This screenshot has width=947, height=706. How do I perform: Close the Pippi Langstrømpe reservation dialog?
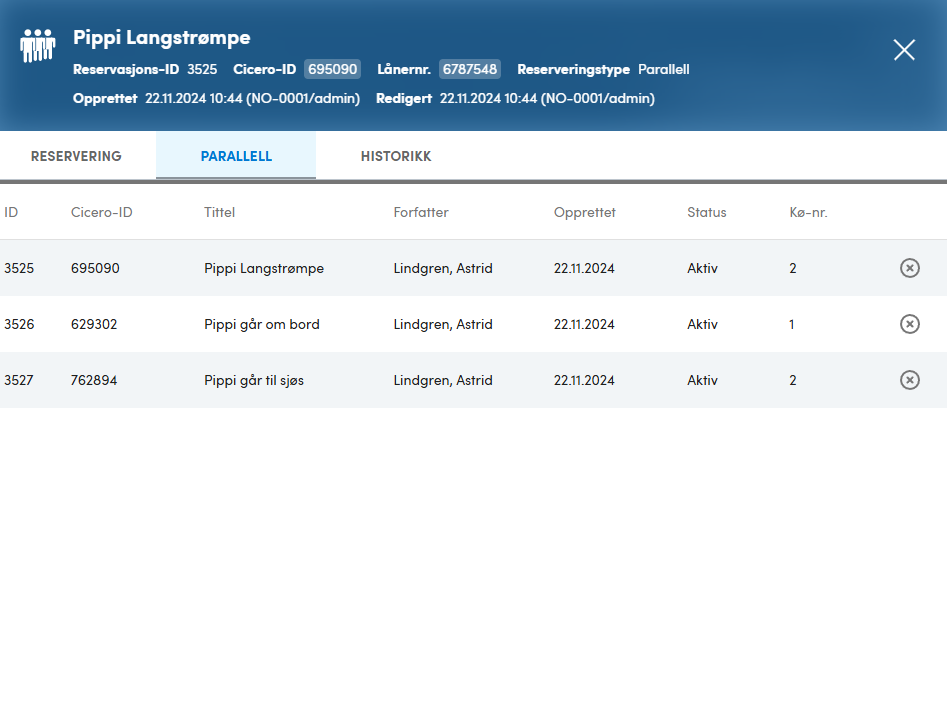tap(904, 50)
